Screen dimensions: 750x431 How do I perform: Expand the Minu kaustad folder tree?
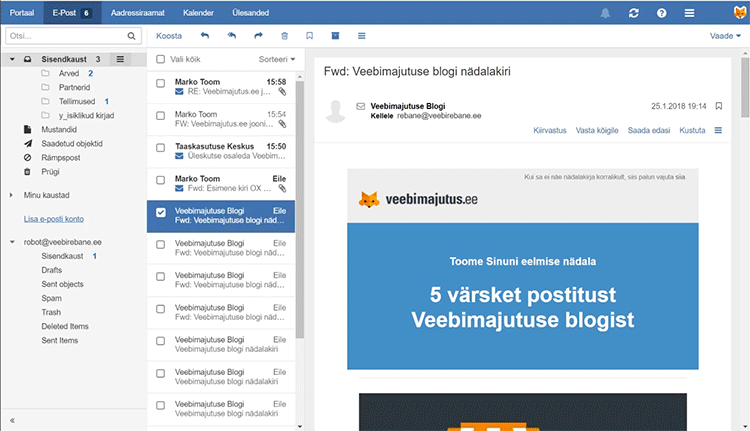pyautogui.click(x=10, y=194)
